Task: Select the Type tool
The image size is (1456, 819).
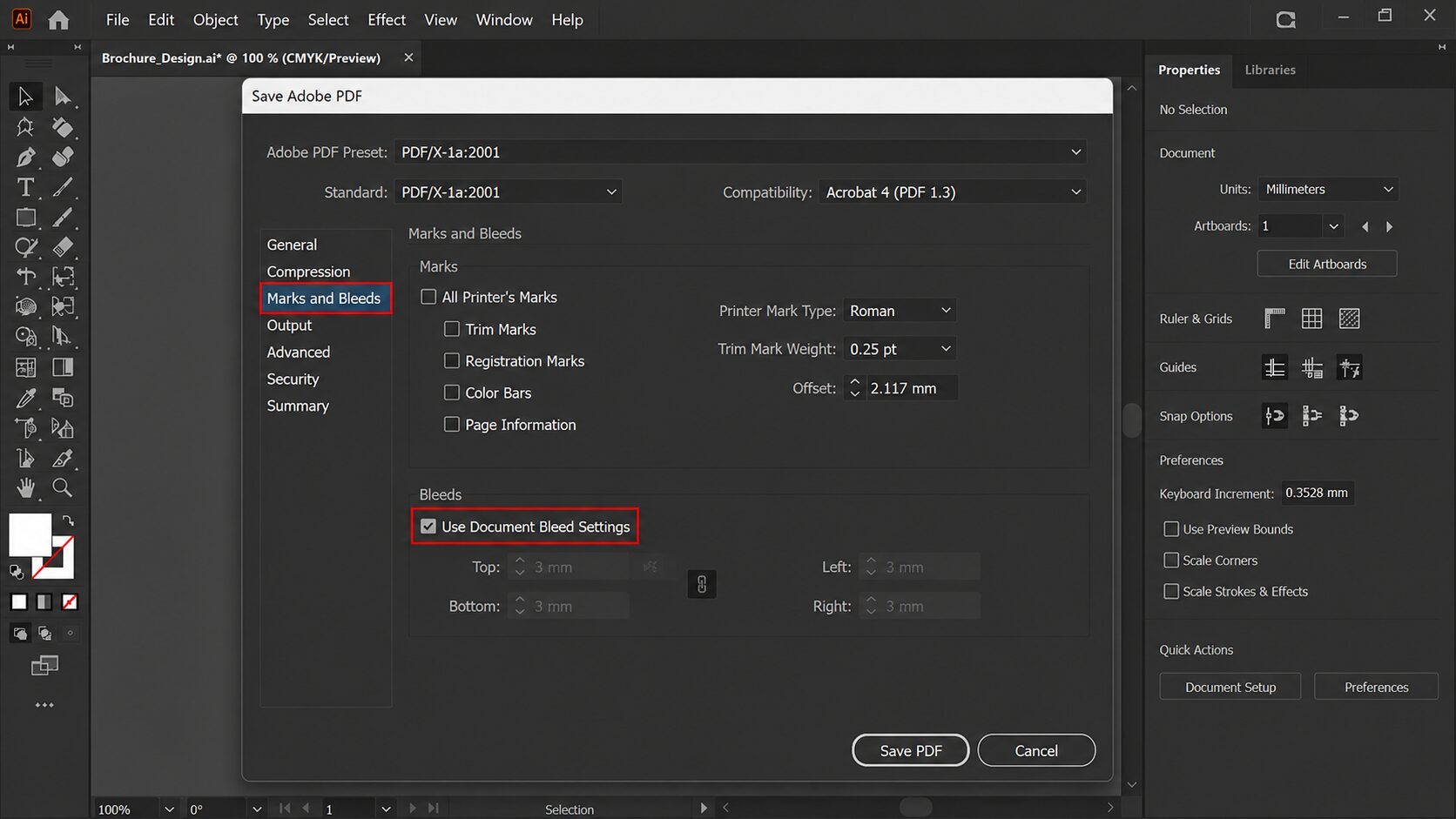Action: (25, 187)
